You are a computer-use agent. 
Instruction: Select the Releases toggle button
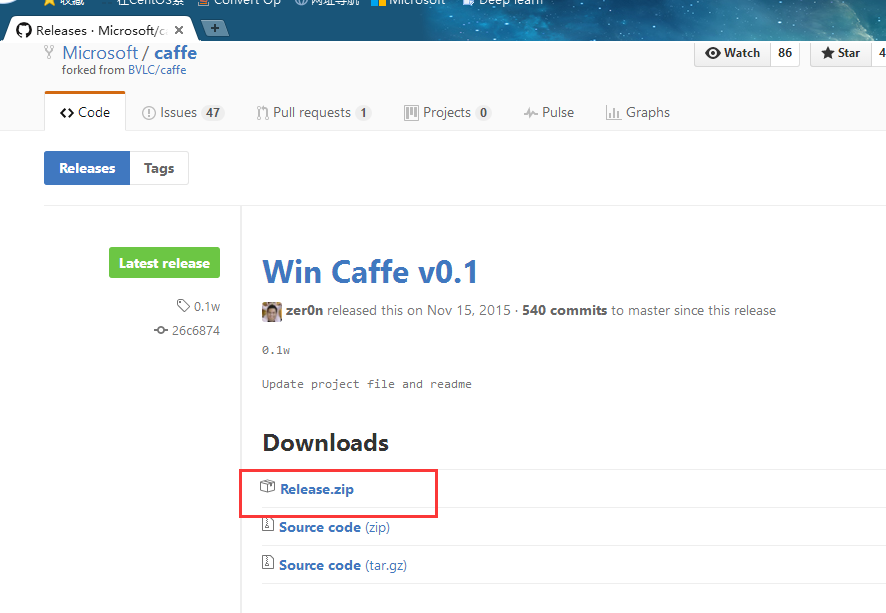pyautogui.click(x=87, y=168)
